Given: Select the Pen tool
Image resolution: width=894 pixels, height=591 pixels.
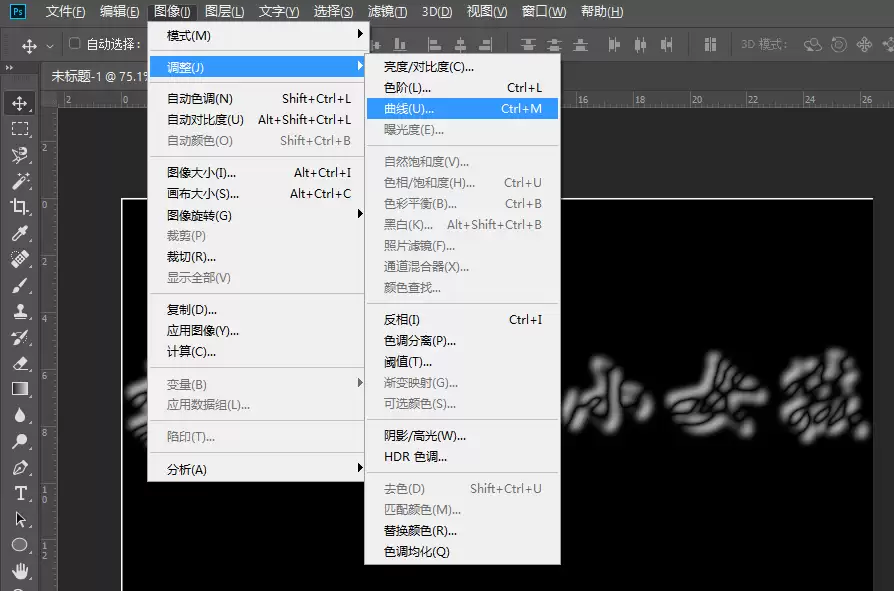Looking at the screenshot, I should pos(20,467).
